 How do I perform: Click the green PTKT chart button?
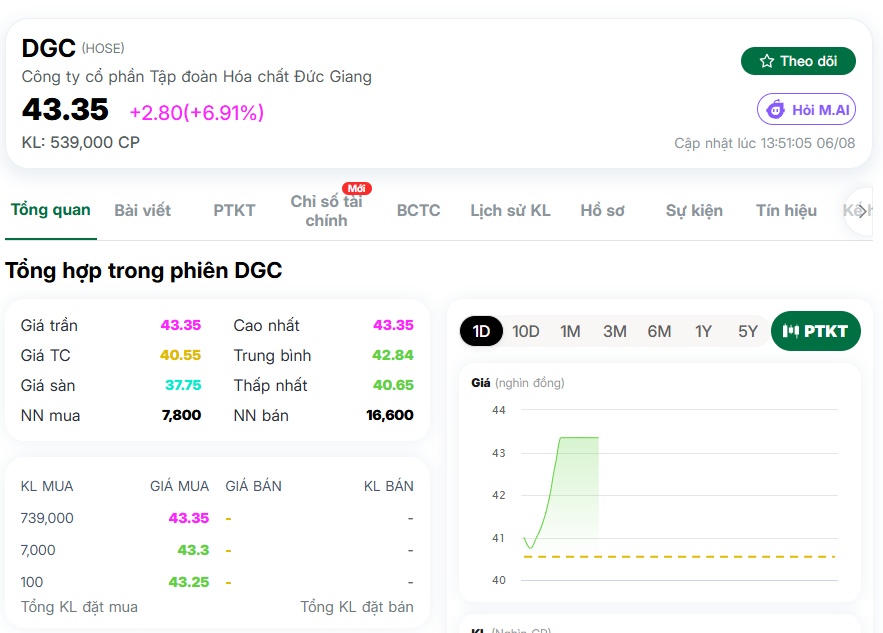pos(815,331)
